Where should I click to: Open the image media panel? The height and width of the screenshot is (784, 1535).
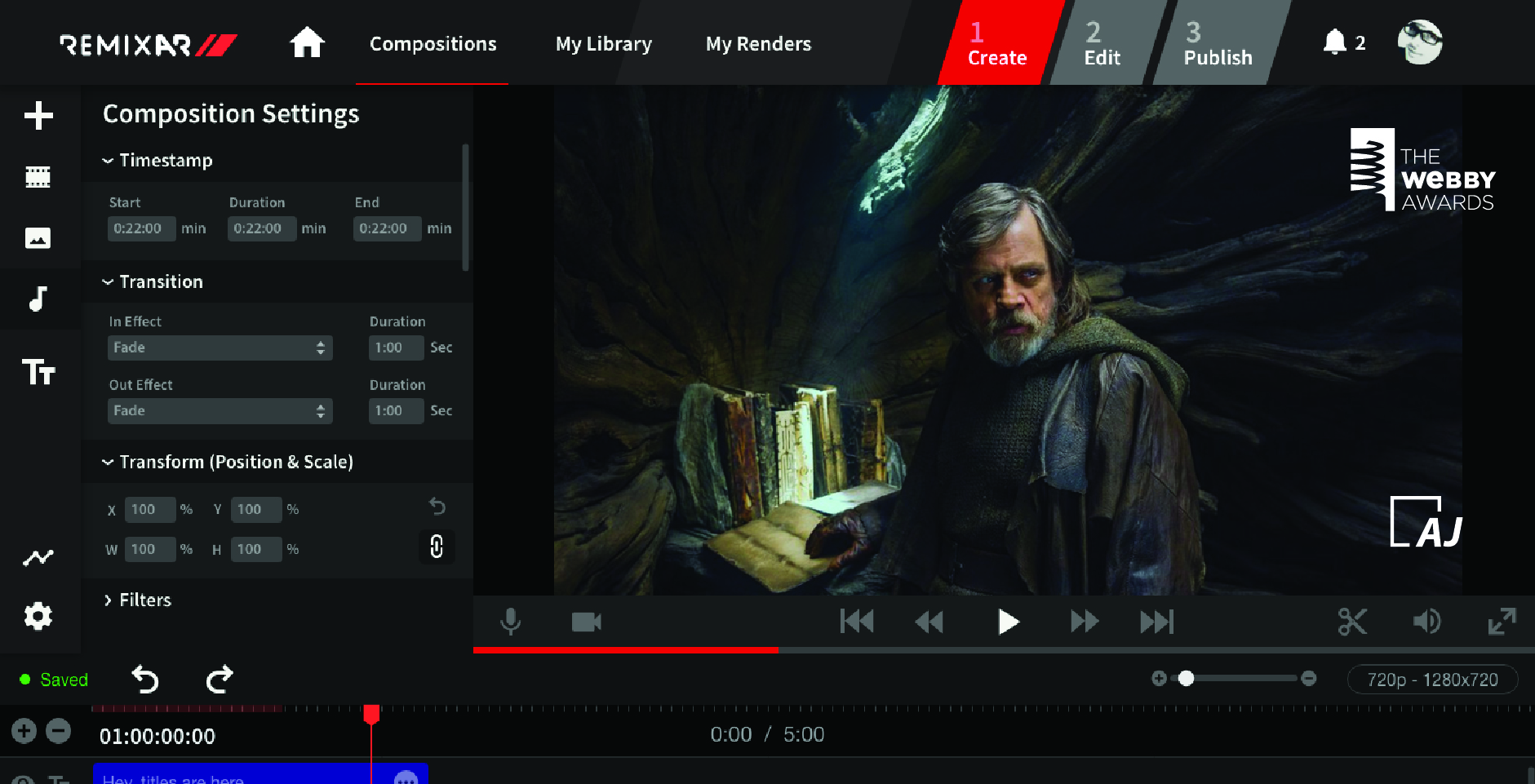pyautogui.click(x=38, y=238)
